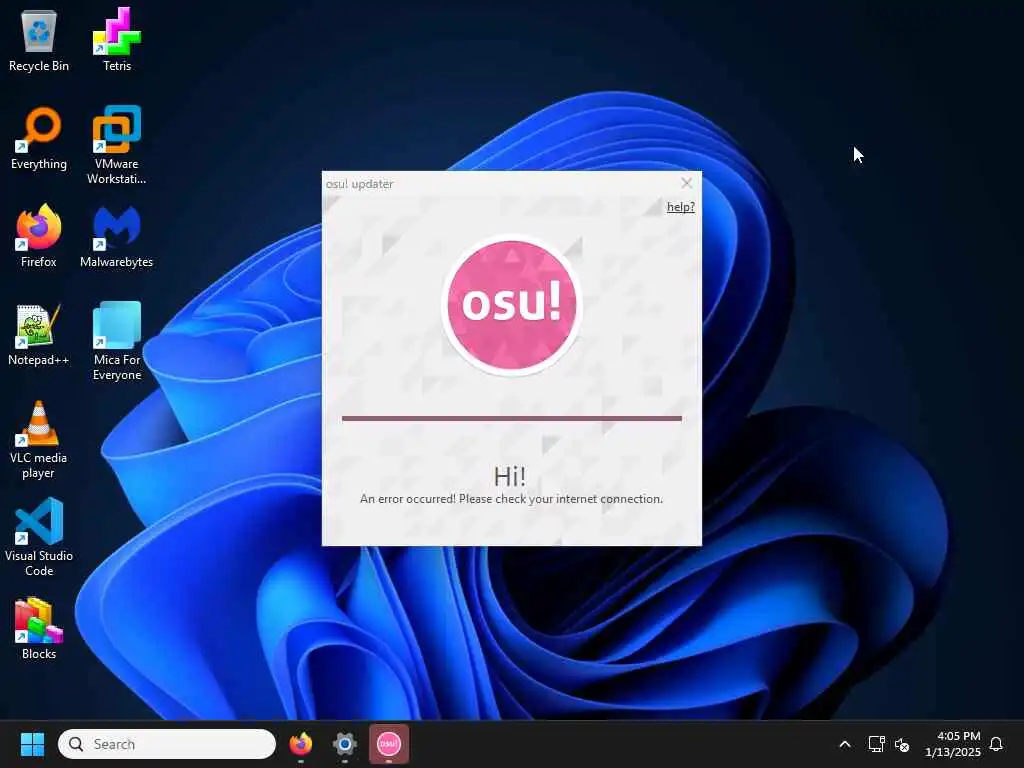Select the Firefox desktop shortcut
The height and width of the screenshot is (768, 1024).
(39, 236)
